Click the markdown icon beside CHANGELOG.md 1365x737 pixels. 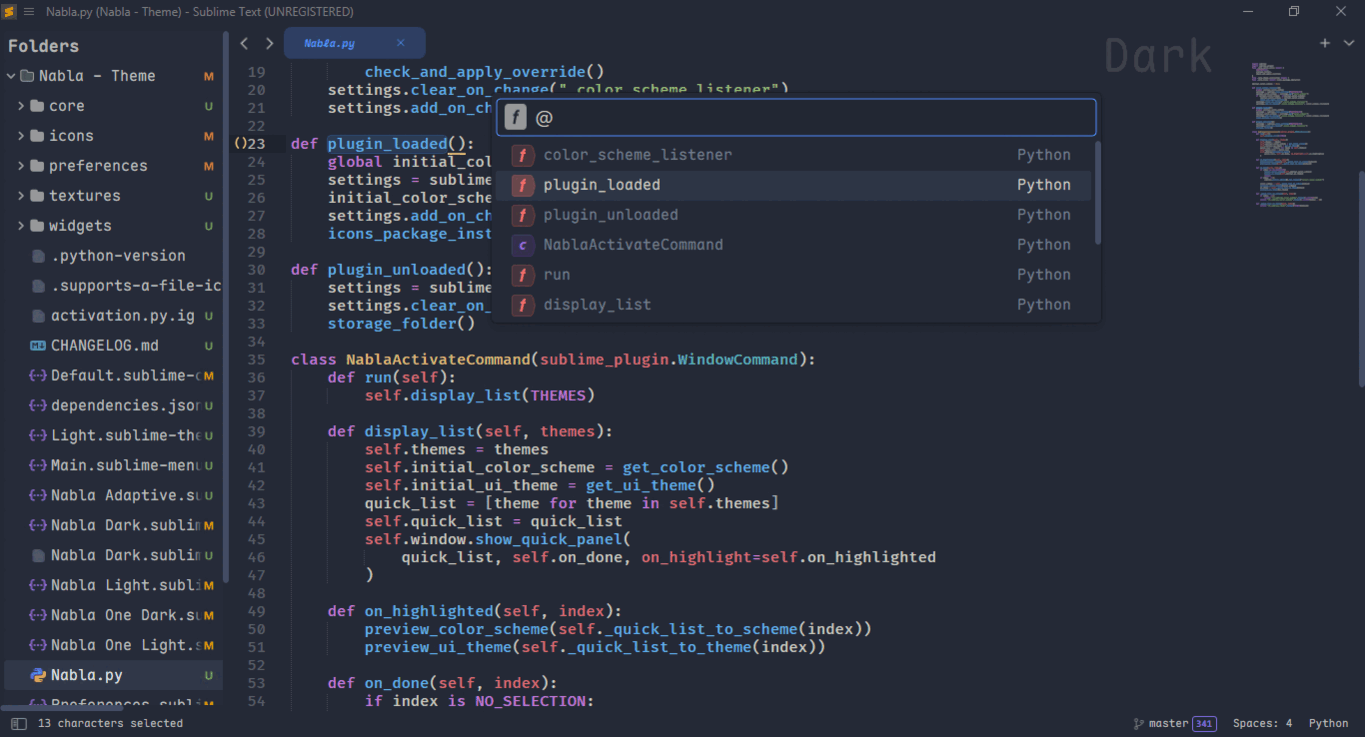(38, 346)
